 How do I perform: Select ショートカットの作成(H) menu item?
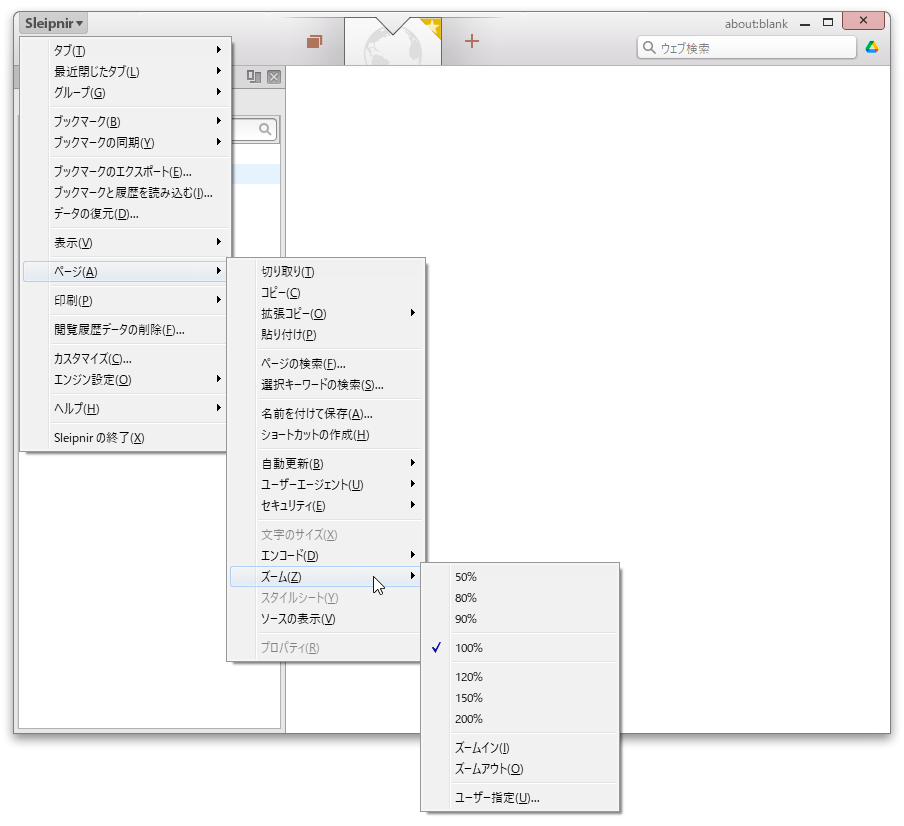tap(326, 435)
